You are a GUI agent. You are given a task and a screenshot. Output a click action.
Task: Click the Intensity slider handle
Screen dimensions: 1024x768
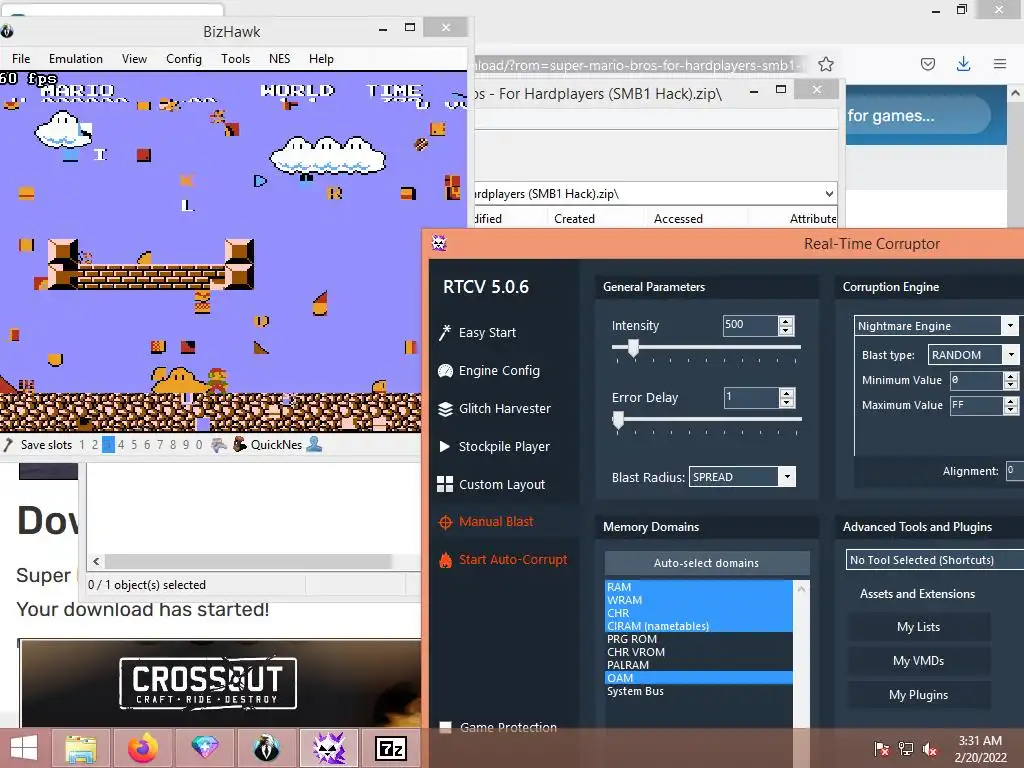[x=633, y=348]
